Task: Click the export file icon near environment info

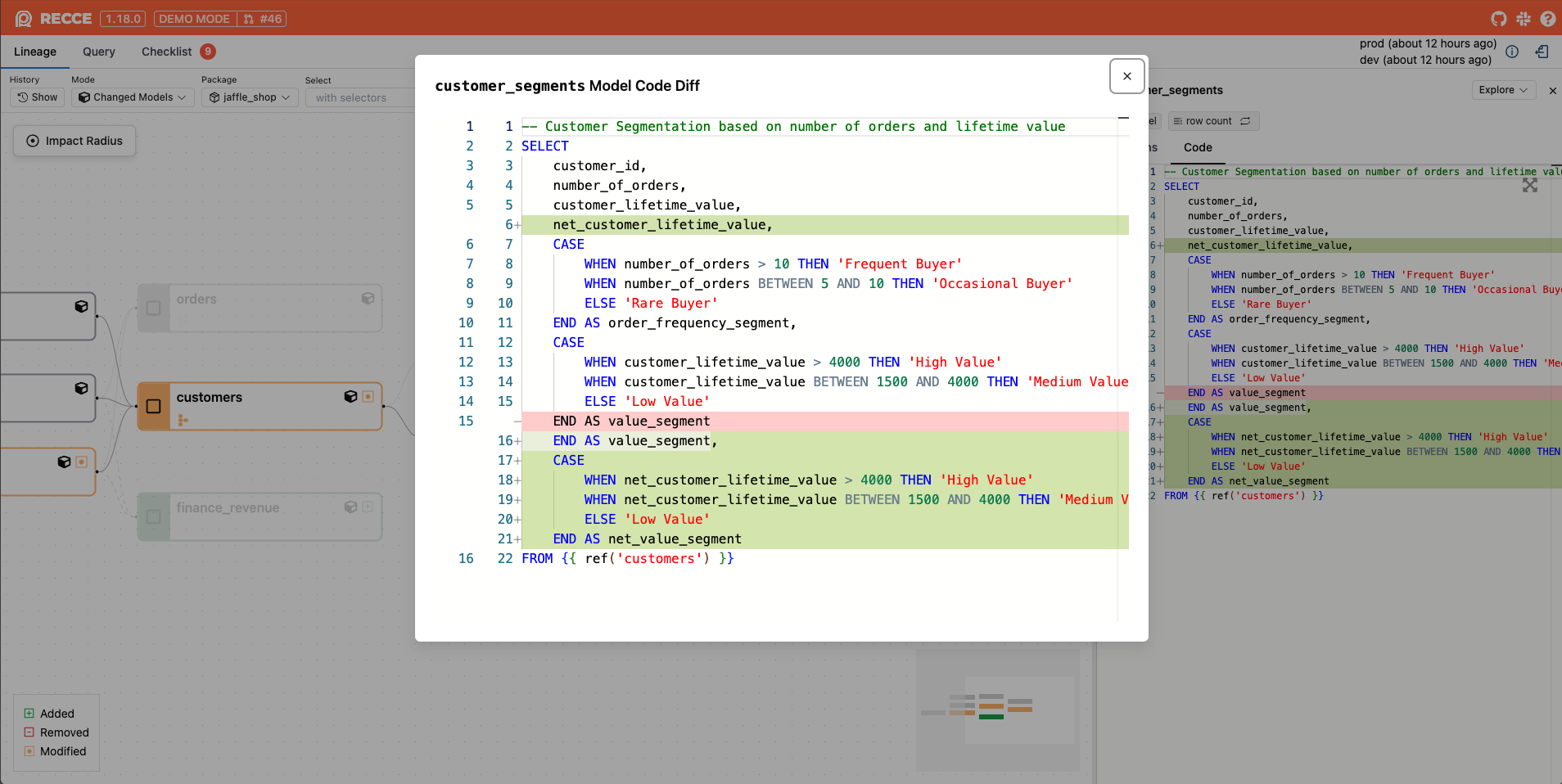Action: point(1542,52)
